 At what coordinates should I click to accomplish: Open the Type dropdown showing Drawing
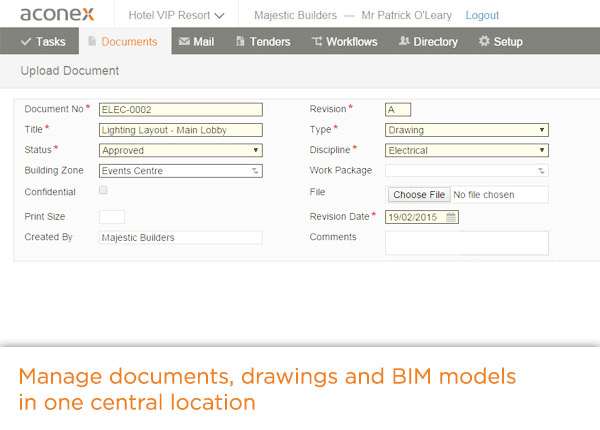[x=466, y=130]
